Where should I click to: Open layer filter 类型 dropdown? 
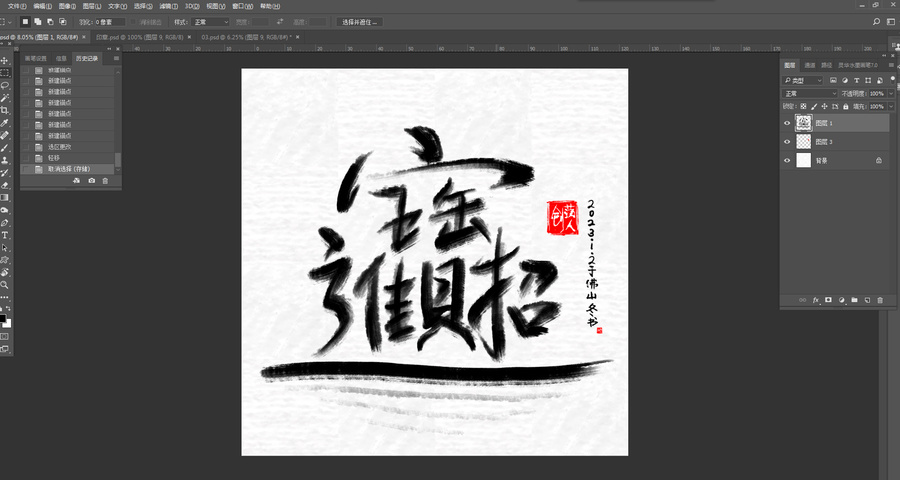click(803, 80)
